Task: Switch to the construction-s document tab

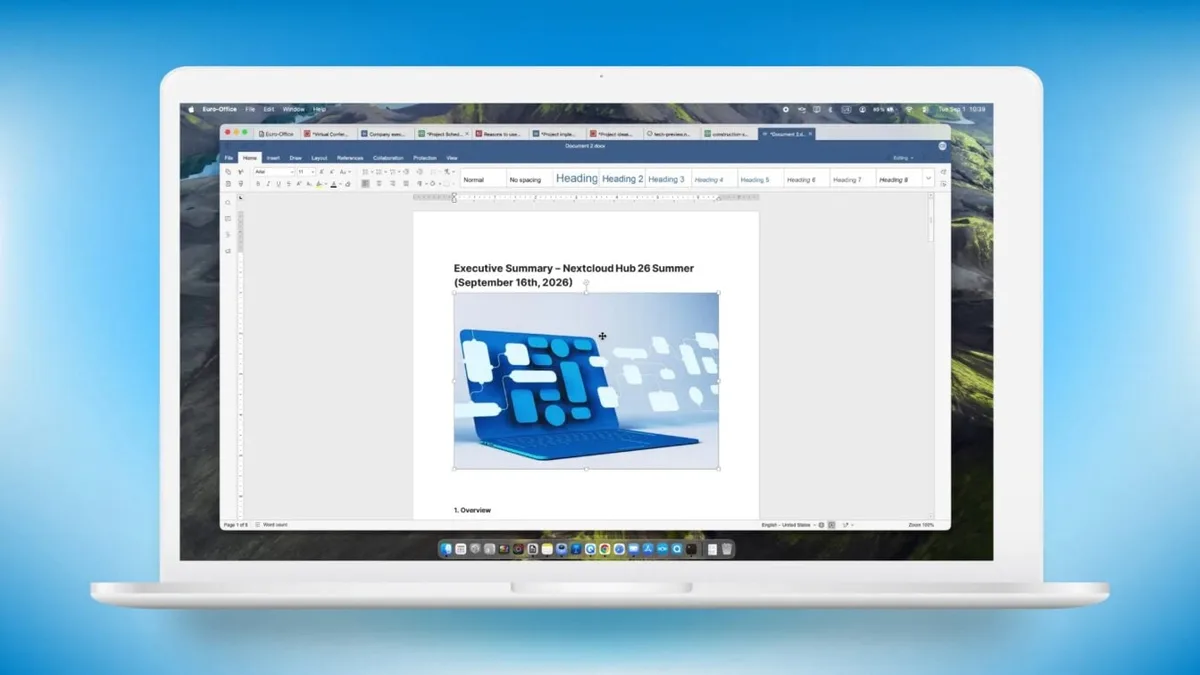Action: [728, 133]
